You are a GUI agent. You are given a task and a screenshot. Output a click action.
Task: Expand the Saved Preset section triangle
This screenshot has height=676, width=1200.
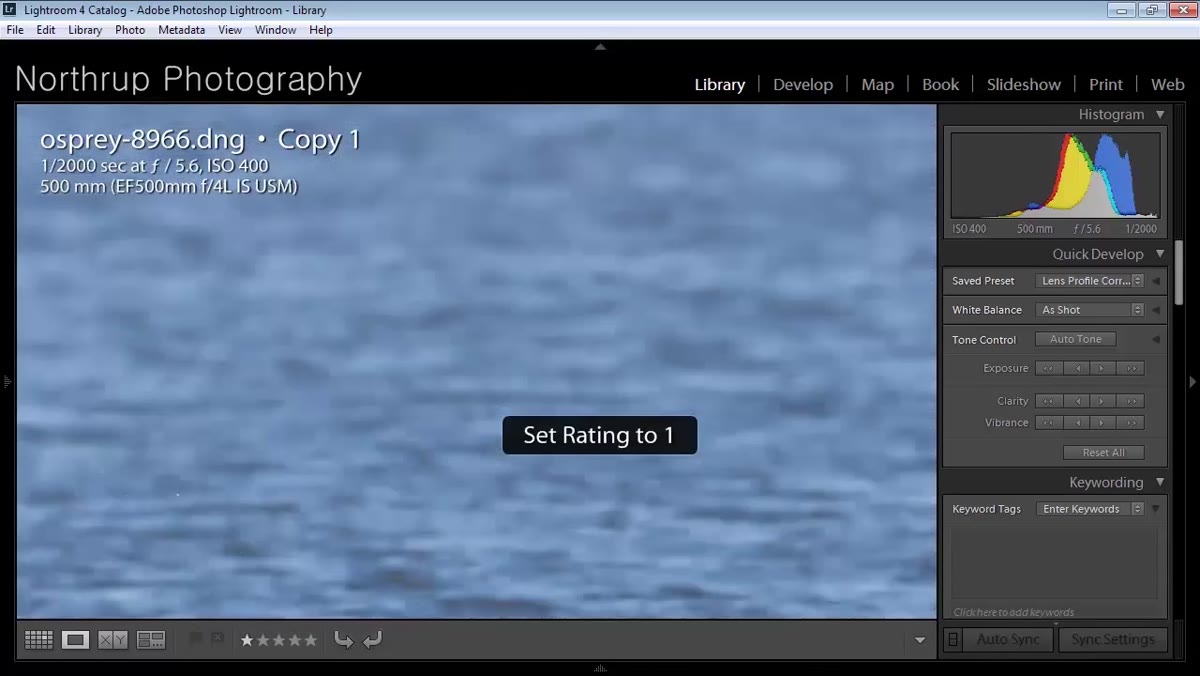coord(1156,281)
